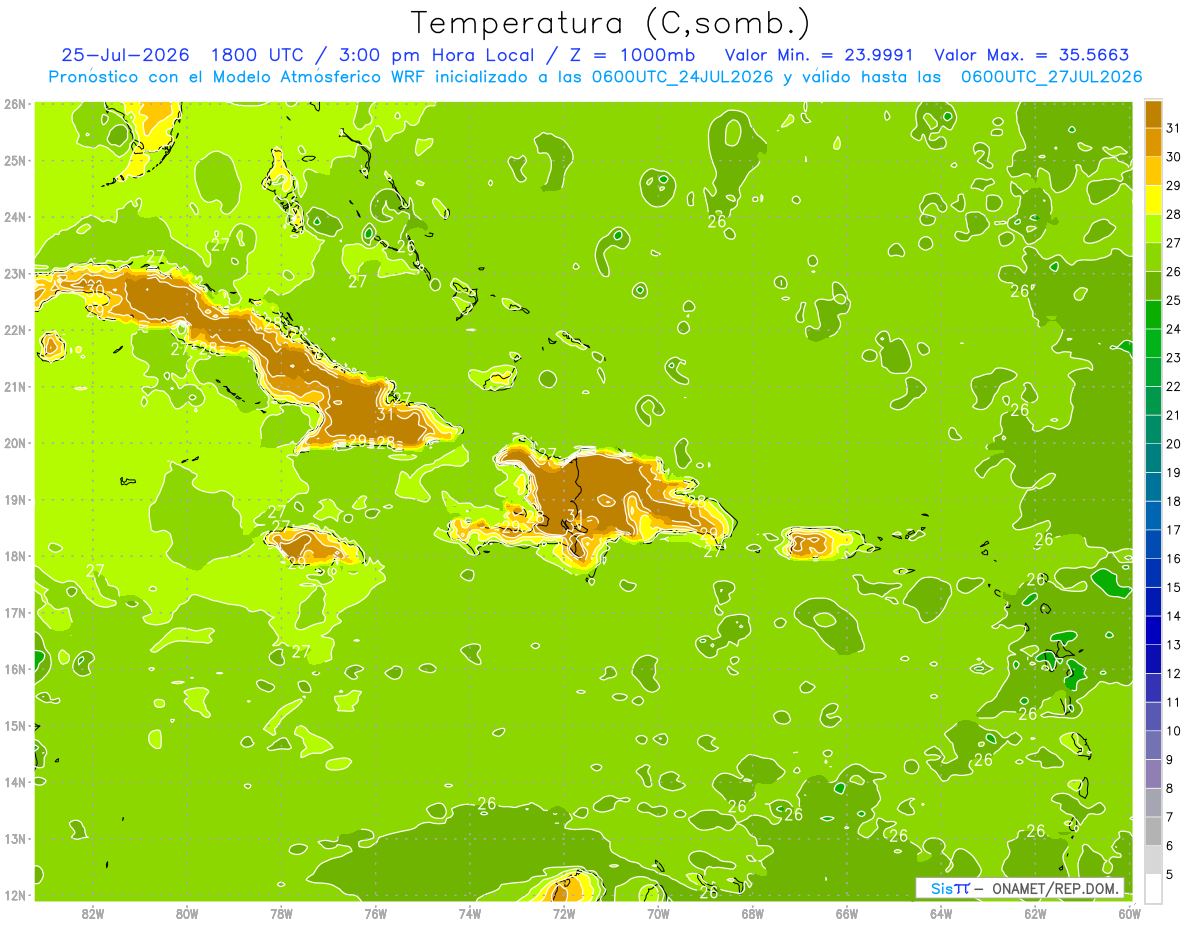Image resolution: width=1200 pixels, height=927 pixels.
Task: Click the legend value 18
Action: (x=1173, y=501)
